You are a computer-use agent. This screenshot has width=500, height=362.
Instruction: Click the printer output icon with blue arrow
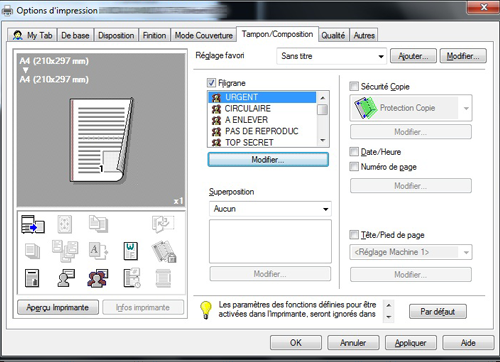click(33, 224)
